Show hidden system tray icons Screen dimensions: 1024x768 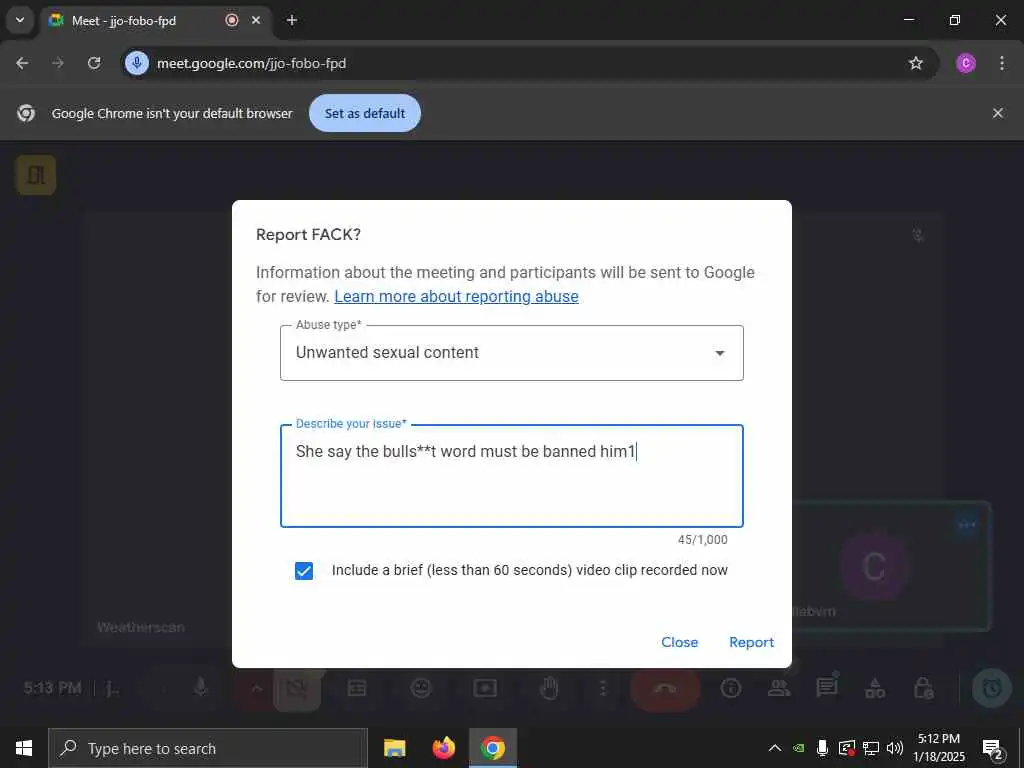[775, 748]
